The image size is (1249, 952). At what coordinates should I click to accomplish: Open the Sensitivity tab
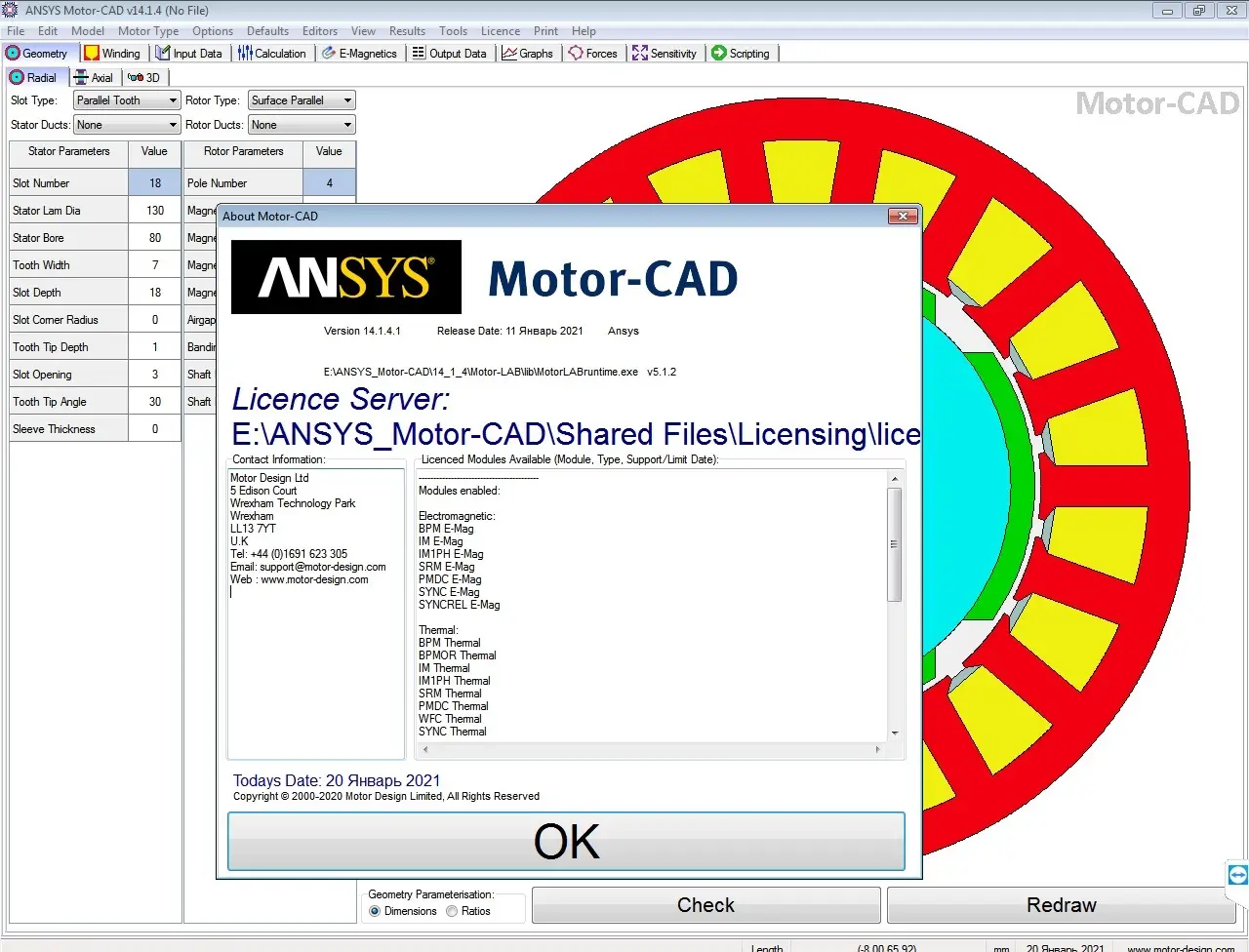click(x=665, y=54)
